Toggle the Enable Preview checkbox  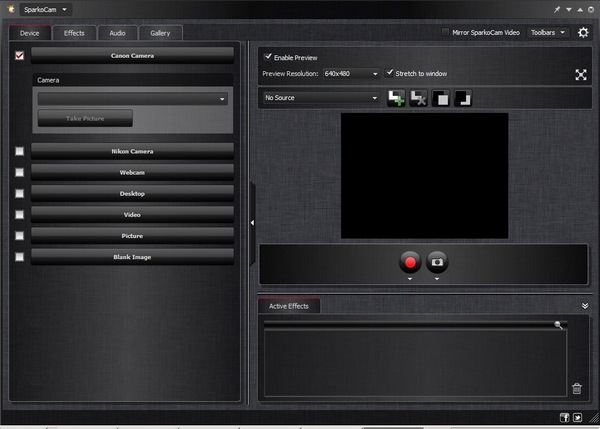click(x=268, y=57)
